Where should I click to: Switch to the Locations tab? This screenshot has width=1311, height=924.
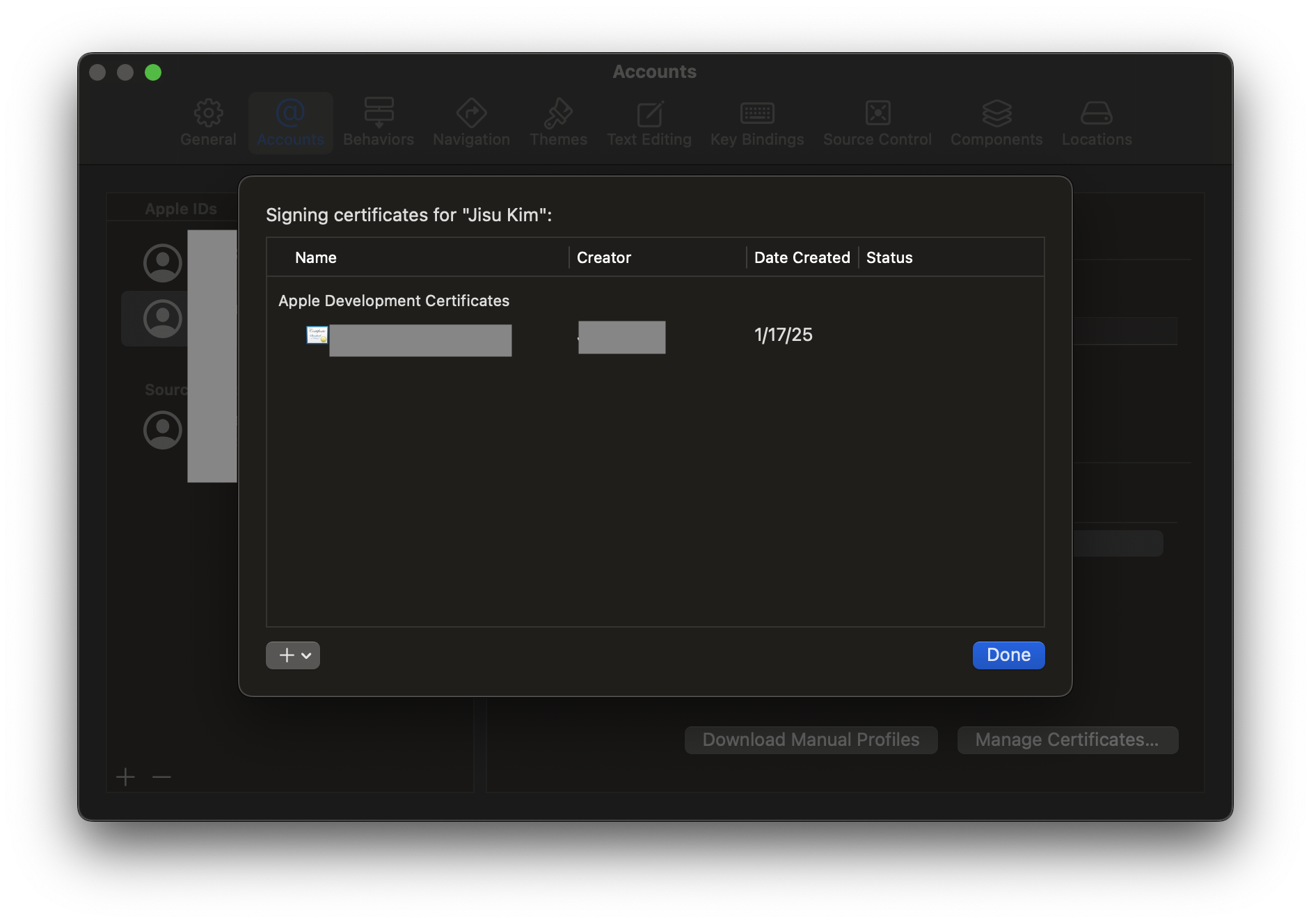coord(1097,123)
